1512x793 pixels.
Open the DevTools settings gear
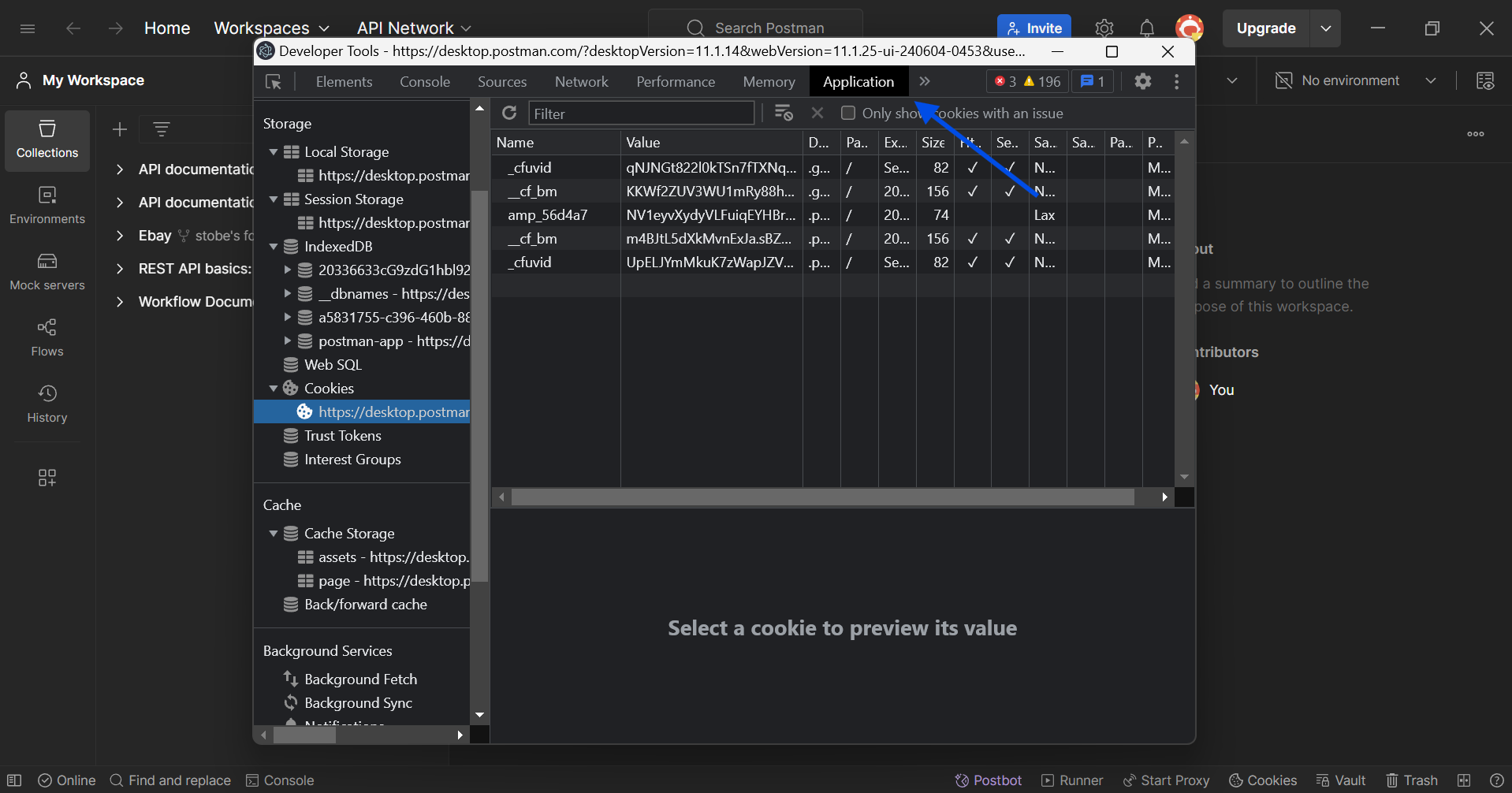click(x=1143, y=81)
